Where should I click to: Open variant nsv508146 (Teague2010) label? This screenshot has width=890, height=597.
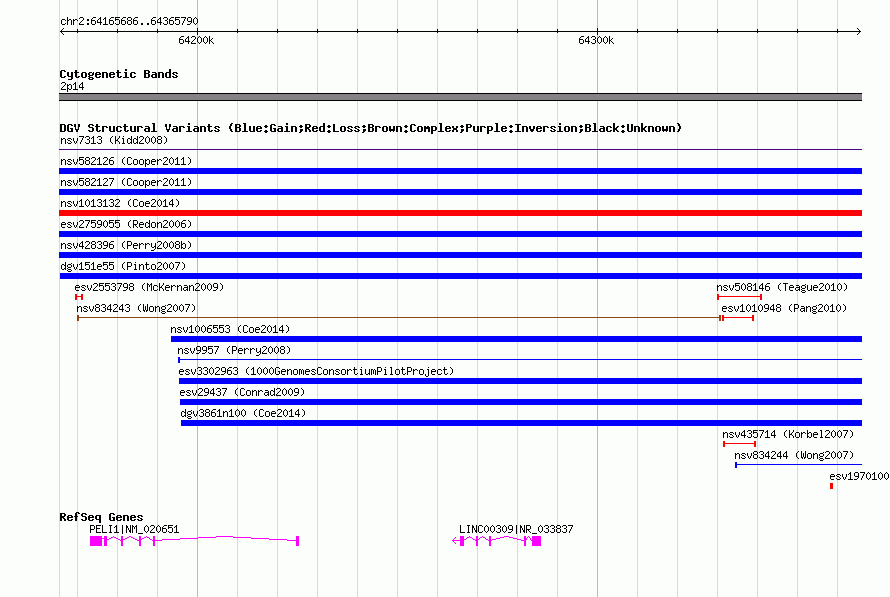point(782,287)
